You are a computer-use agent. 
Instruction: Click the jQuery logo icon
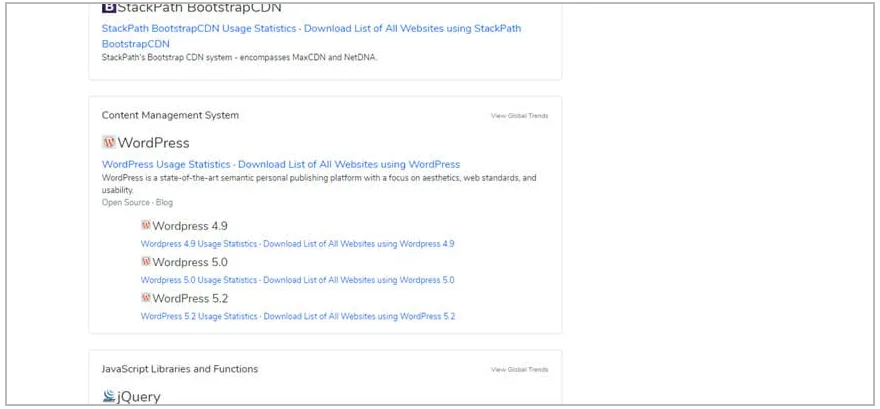tap(109, 396)
